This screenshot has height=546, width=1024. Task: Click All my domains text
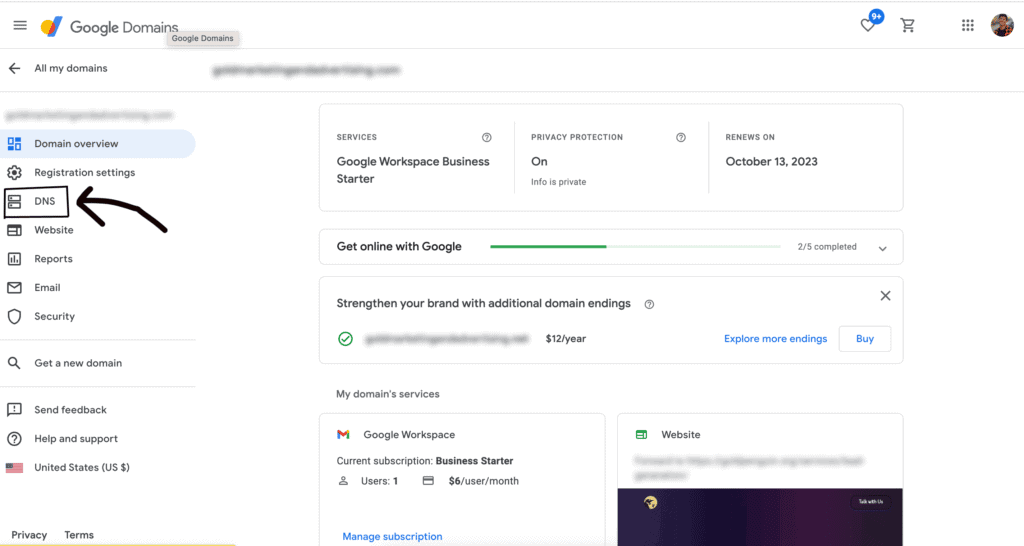[71, 68]
